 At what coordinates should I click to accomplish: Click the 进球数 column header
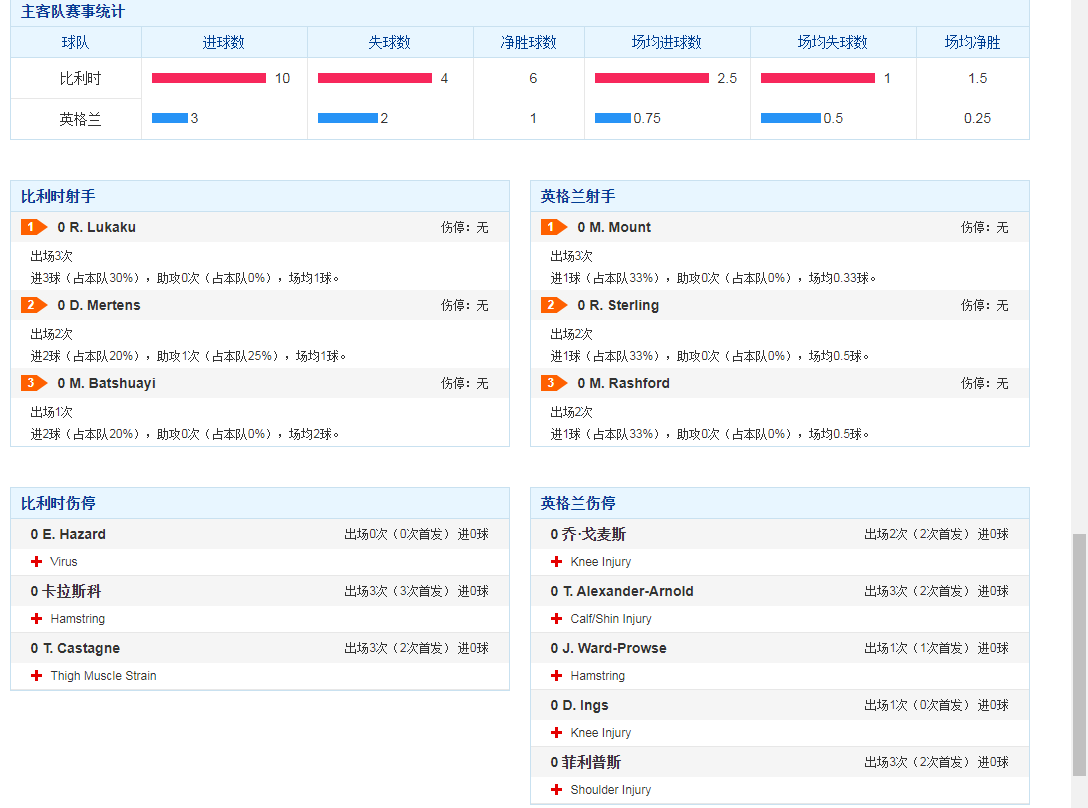[x=223, y=42]
